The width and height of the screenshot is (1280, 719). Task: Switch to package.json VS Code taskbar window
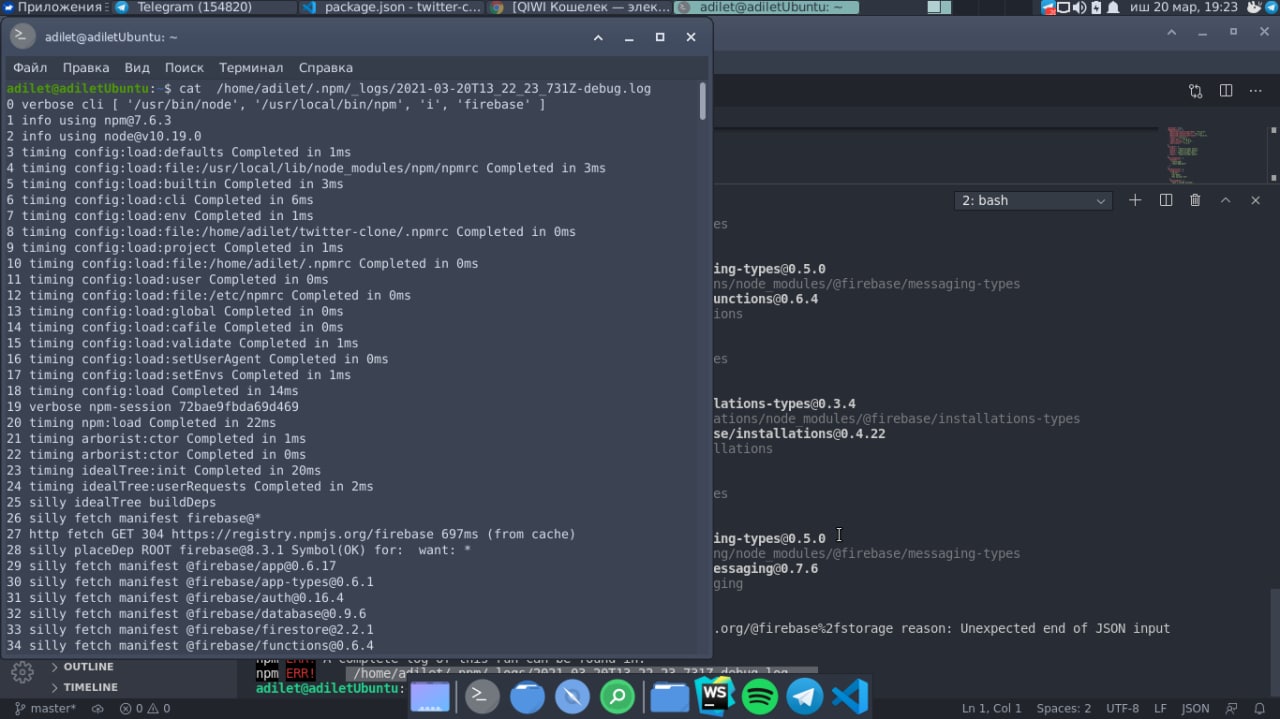[x=391, y=7]
